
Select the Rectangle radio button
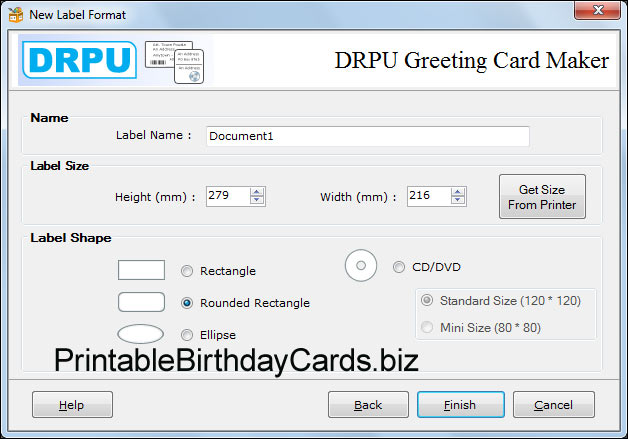(x=187, y=271)
